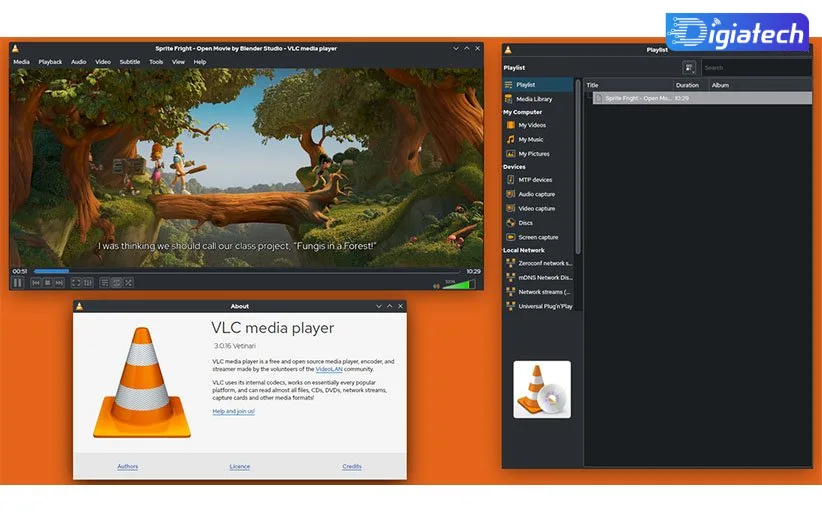This screenshot has width=822, height=522.
Task: Open the Credits link in About
Action: [x=352, y=466]
